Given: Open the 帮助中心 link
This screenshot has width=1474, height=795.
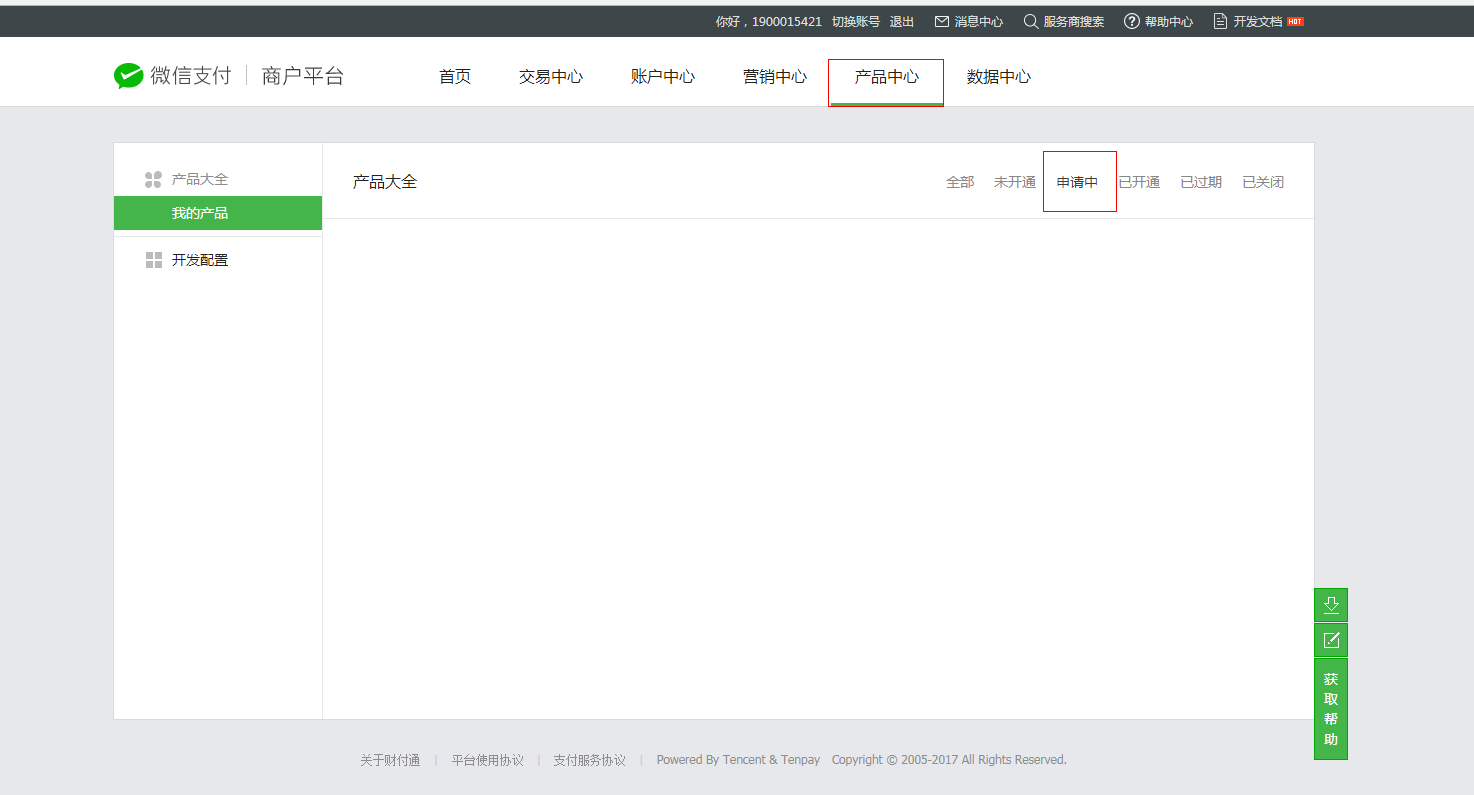Looking at the screenshot, I should pos(1169,21).
